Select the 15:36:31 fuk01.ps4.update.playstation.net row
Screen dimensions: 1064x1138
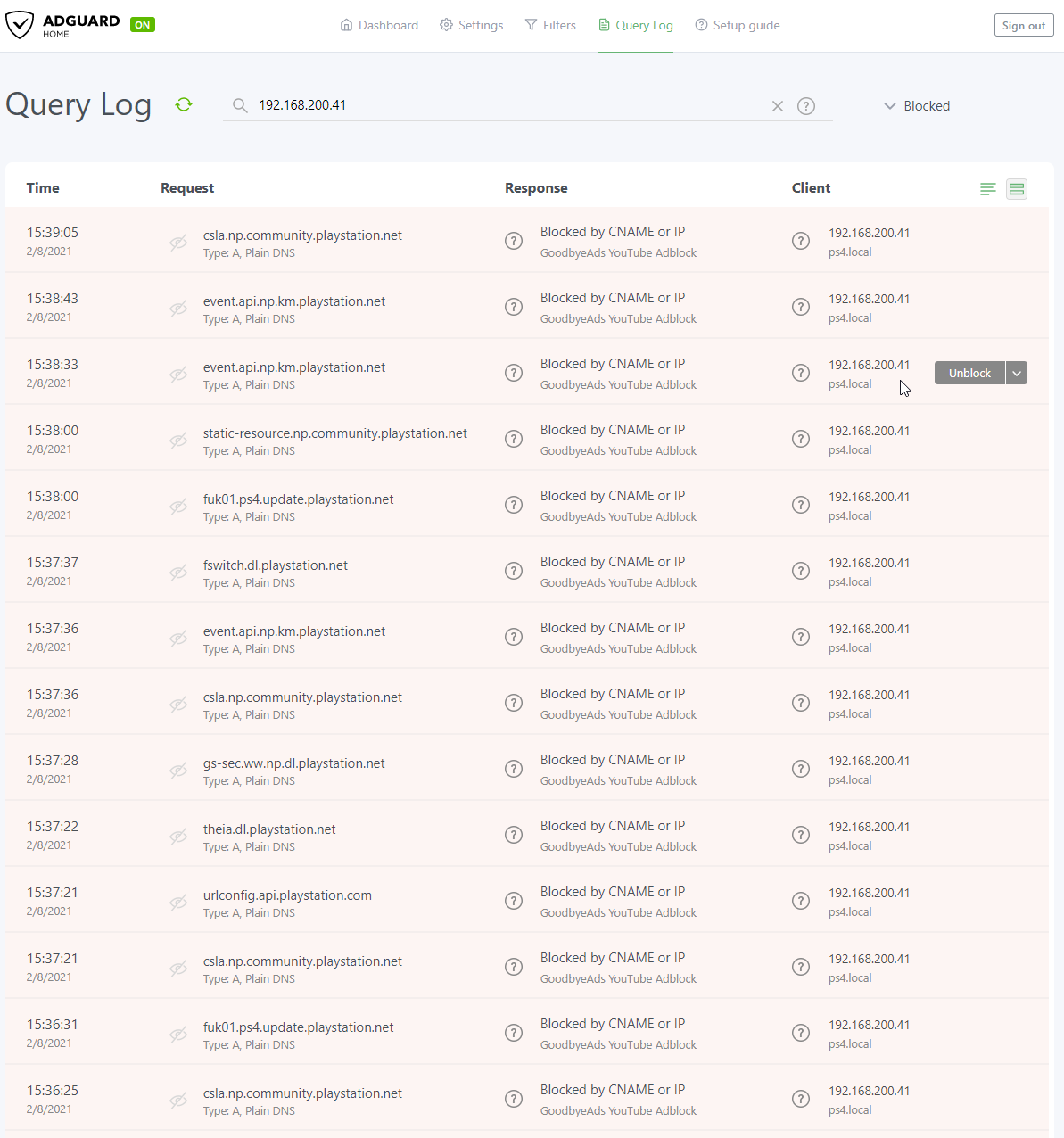[527, 1032]
